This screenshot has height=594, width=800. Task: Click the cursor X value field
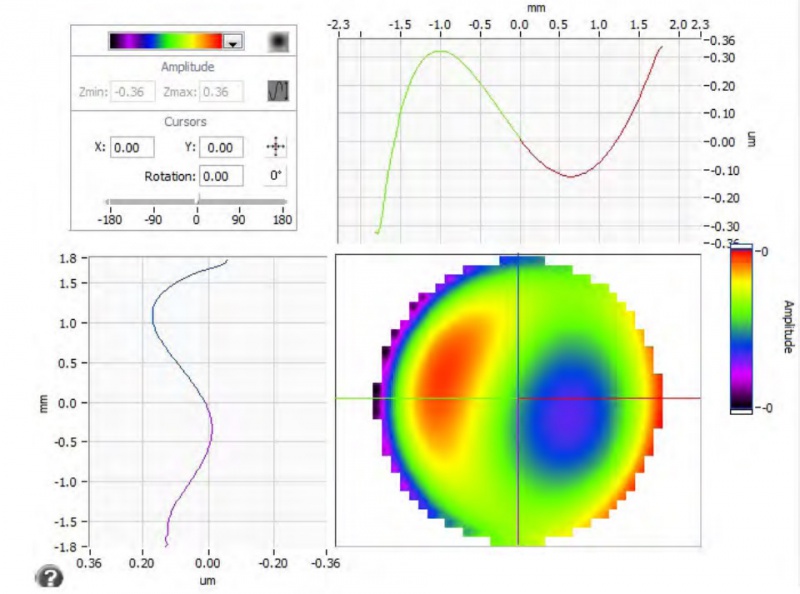tap(132, 148)
